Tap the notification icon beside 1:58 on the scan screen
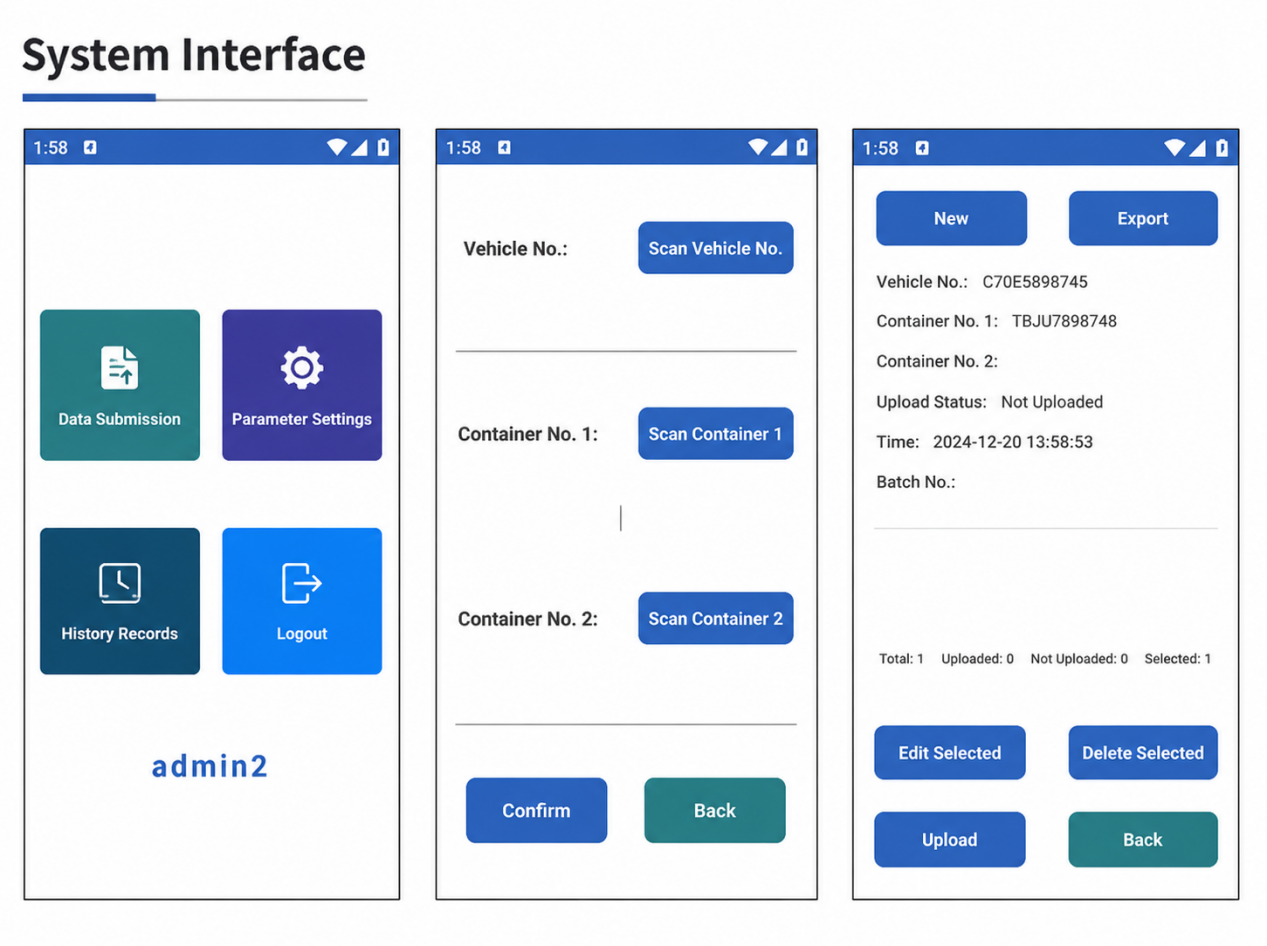Viewport: 1267px width, 946px height. point(504,148)
